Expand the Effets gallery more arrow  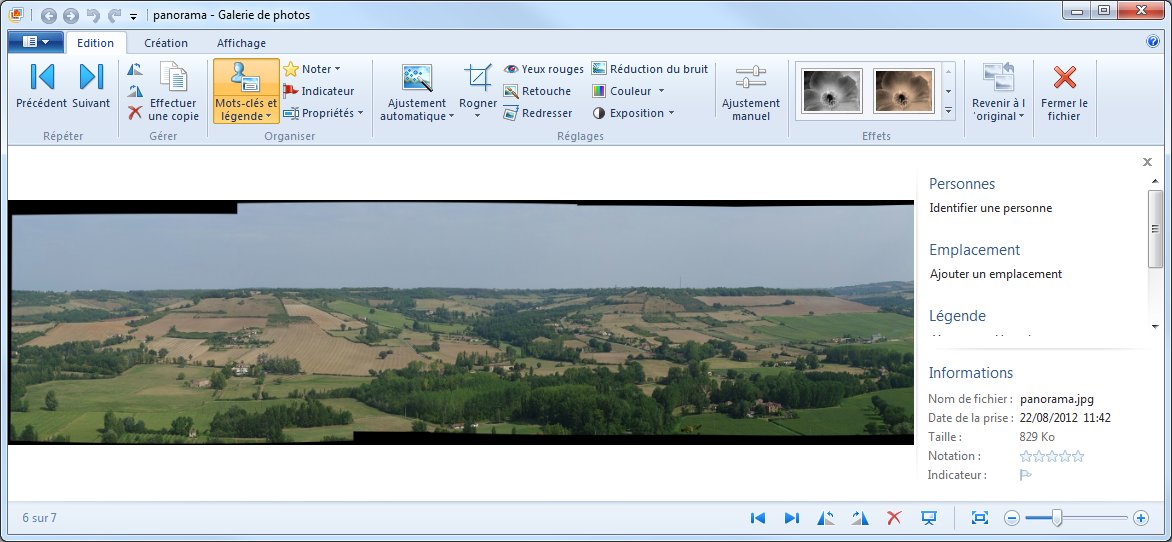[949, 111]
